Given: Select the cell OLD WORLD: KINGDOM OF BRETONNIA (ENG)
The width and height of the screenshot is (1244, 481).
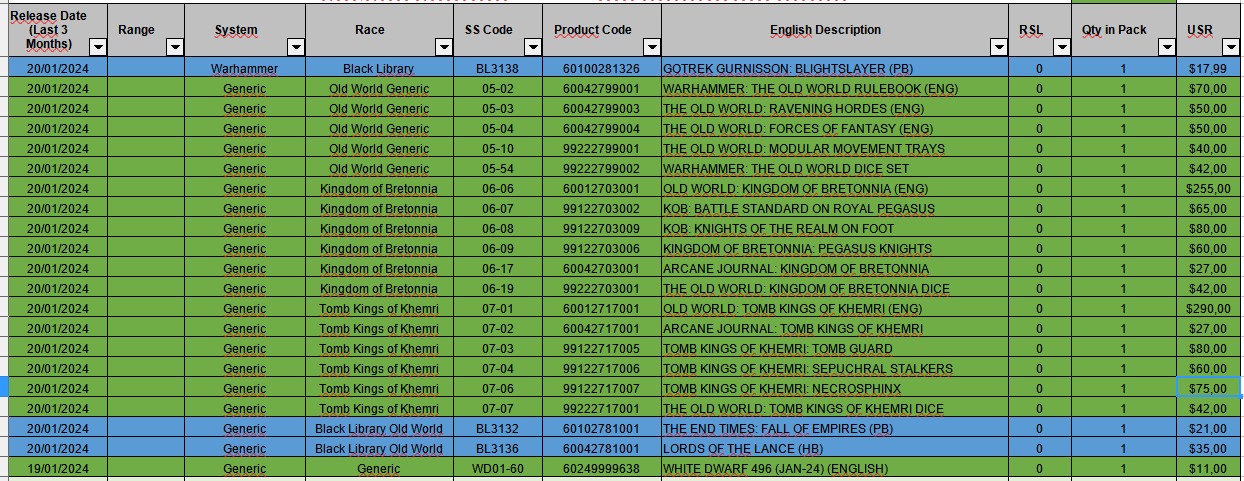Looking at the screenshot, I should pyautogui.click(x=835, y=188).
